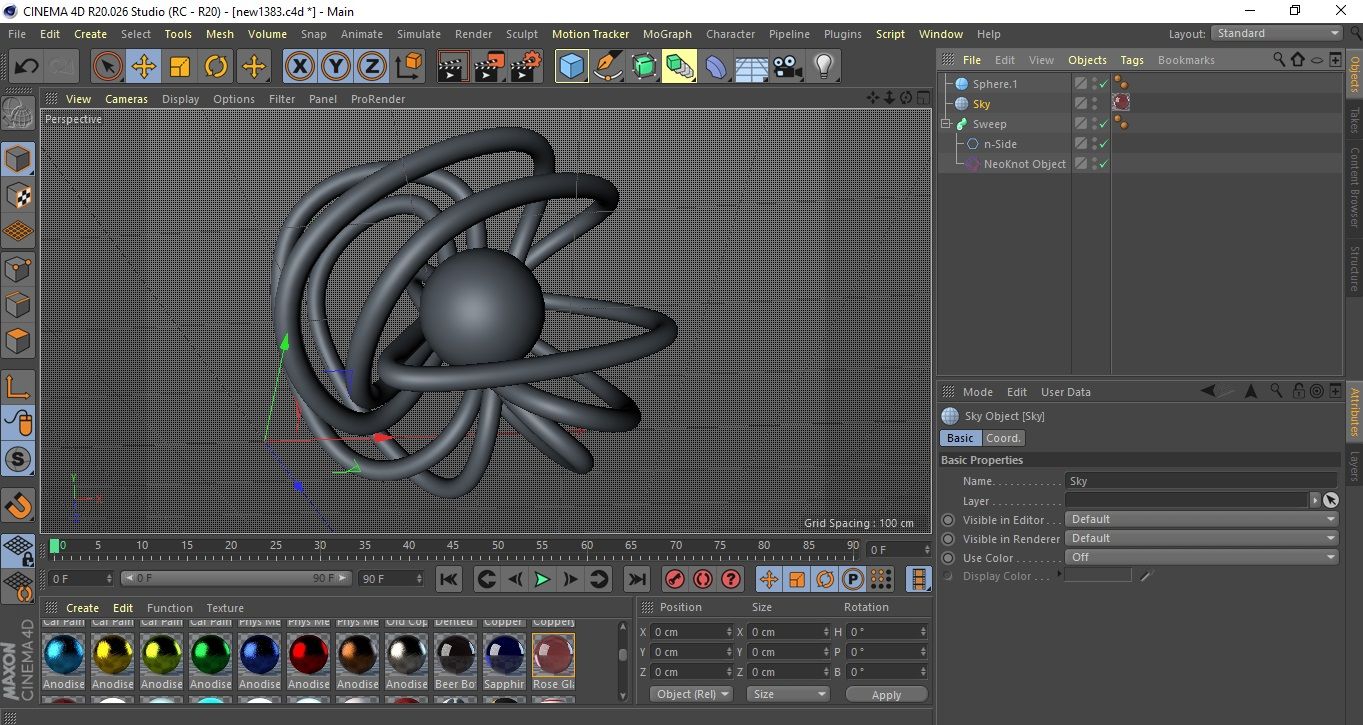Open Object (Rel) coordinate dropdown
The width and height of the screenshot is (1363, 725).
[691, 694]
